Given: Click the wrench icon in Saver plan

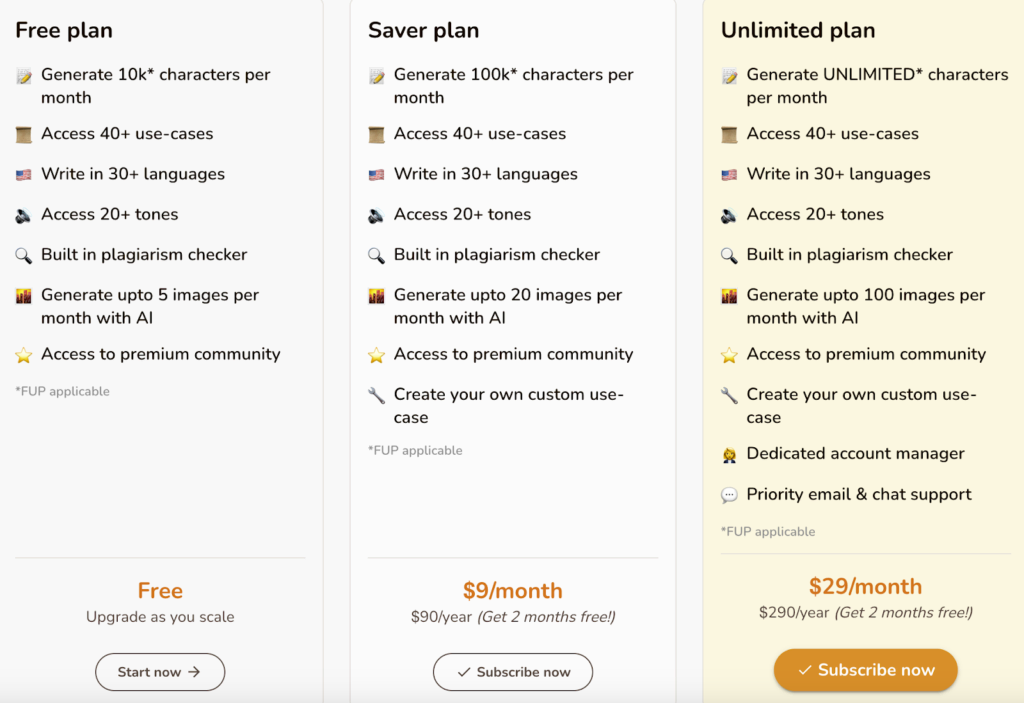Looking at the screenshot, I should tap(376, 396).
